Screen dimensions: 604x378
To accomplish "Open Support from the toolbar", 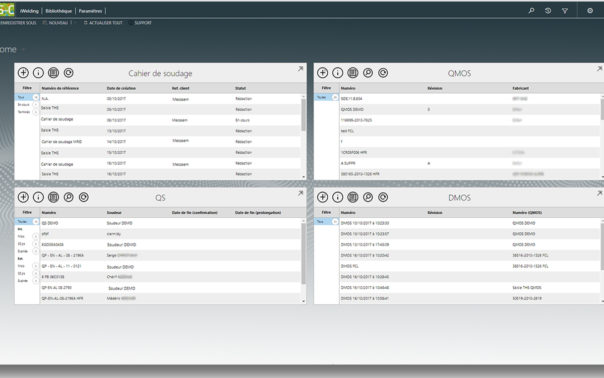I will coord(142,23).
